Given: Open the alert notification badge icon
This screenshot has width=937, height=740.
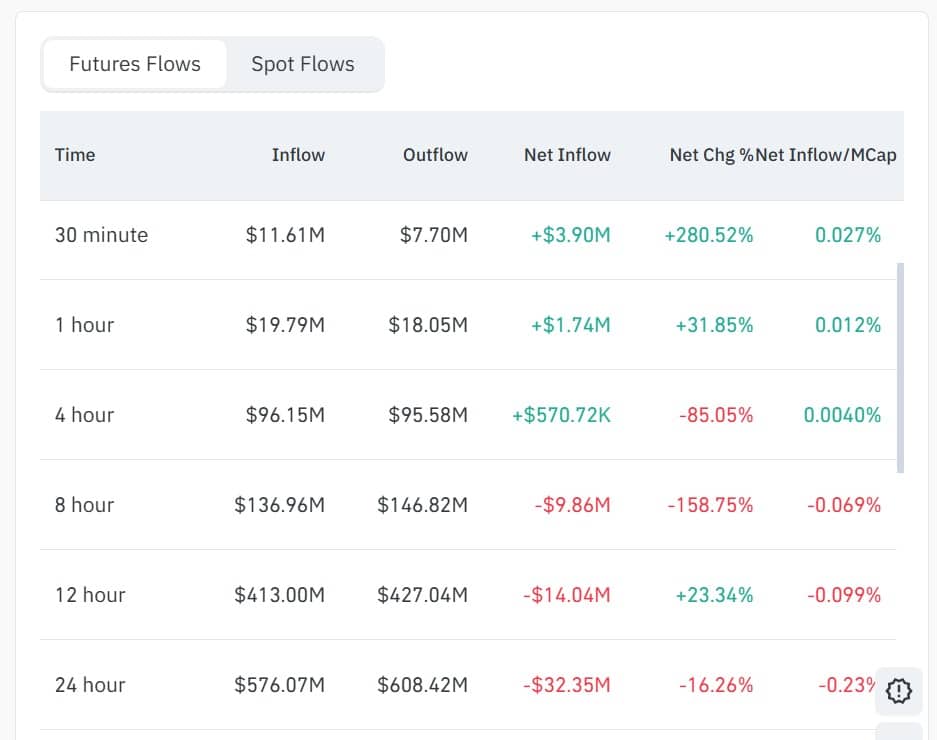Looking at the screenshot, I should point(898,691).
